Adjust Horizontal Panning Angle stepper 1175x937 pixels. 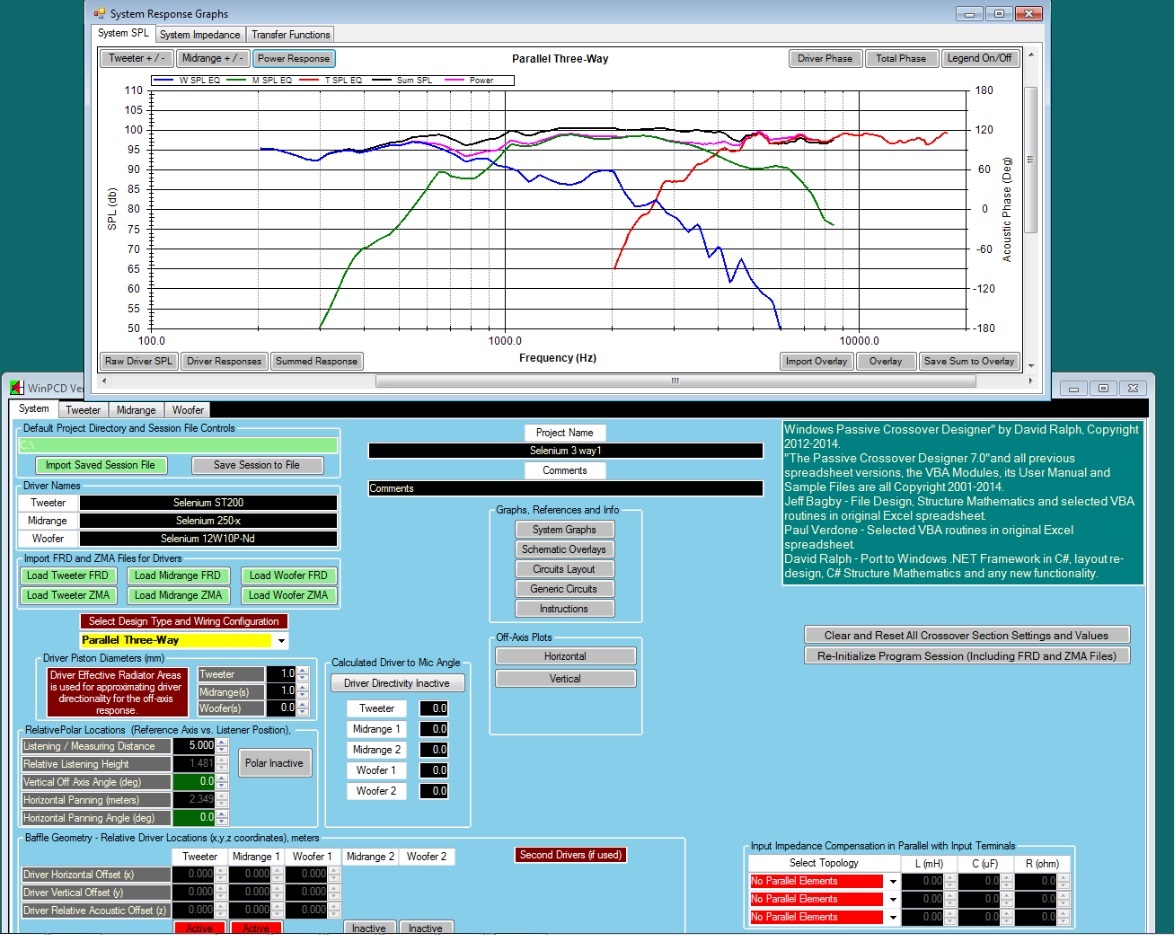[x=221, y=818]
